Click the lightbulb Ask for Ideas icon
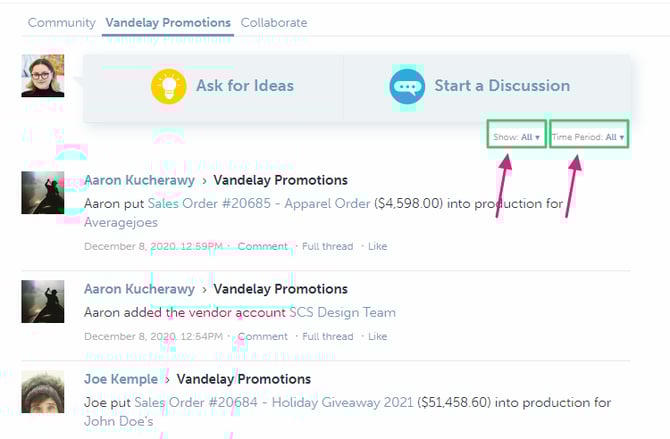 [168, 86]
